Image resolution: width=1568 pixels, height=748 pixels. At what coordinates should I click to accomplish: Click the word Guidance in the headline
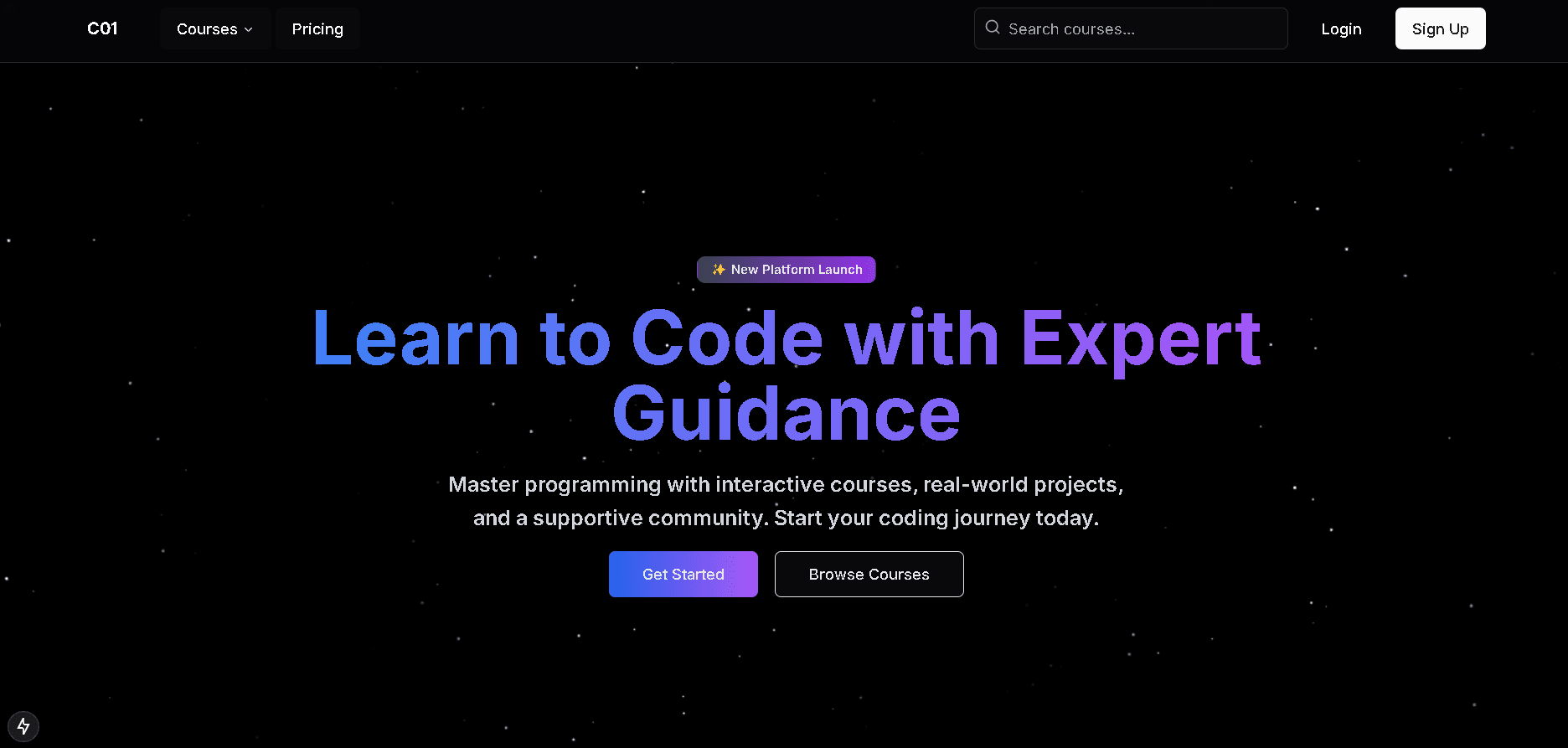[x=786, y=415]
